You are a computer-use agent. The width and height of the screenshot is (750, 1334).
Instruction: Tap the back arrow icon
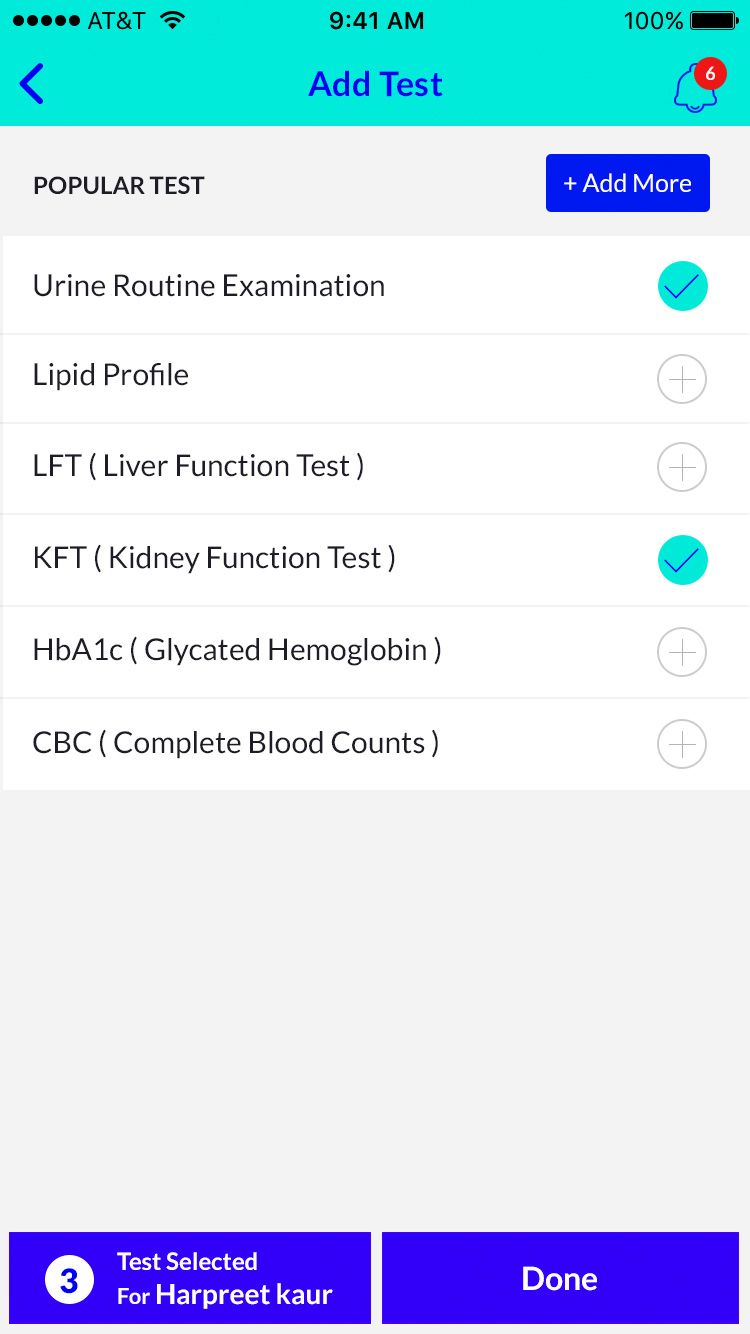pos(32,84)
